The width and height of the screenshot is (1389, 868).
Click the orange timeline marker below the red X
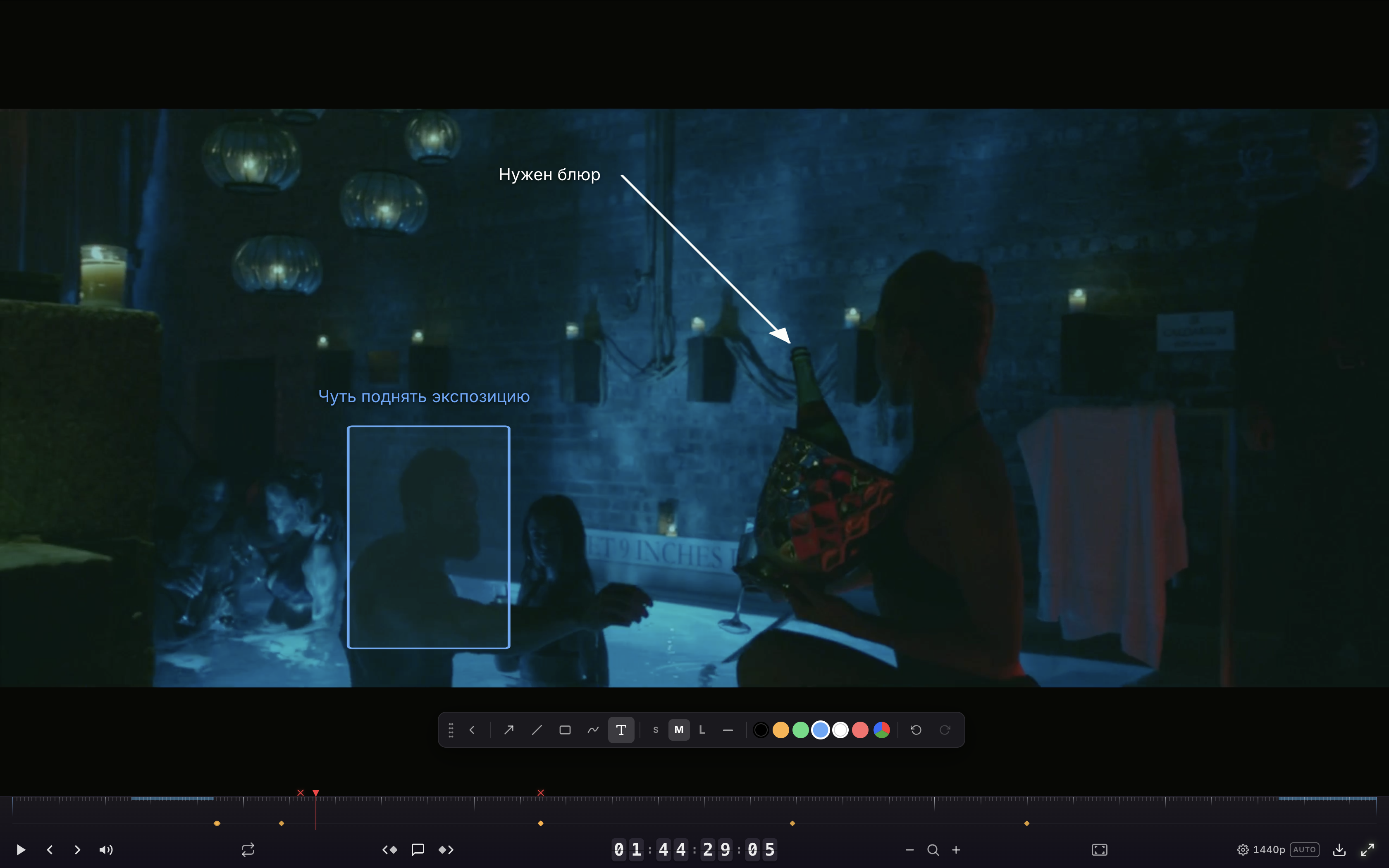click(541, 823)
